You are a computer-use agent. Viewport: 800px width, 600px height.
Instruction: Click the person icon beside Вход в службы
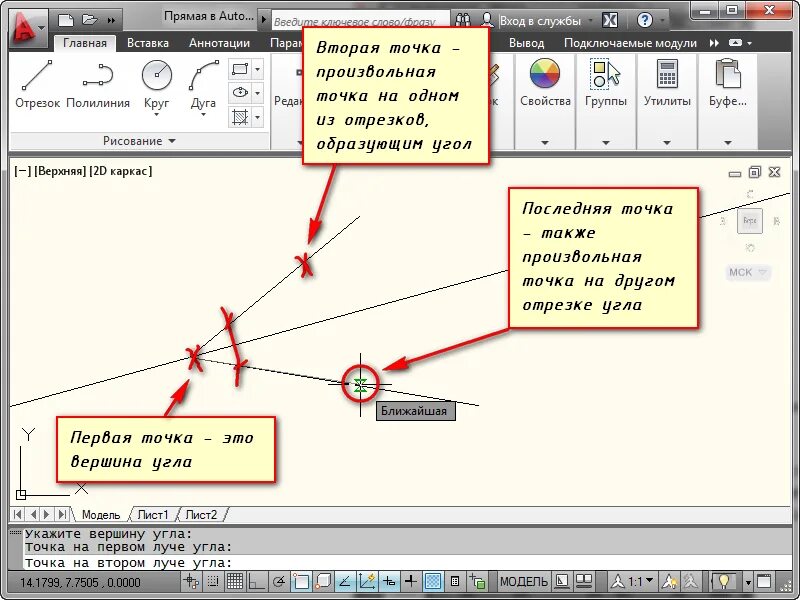click(488, 20)
